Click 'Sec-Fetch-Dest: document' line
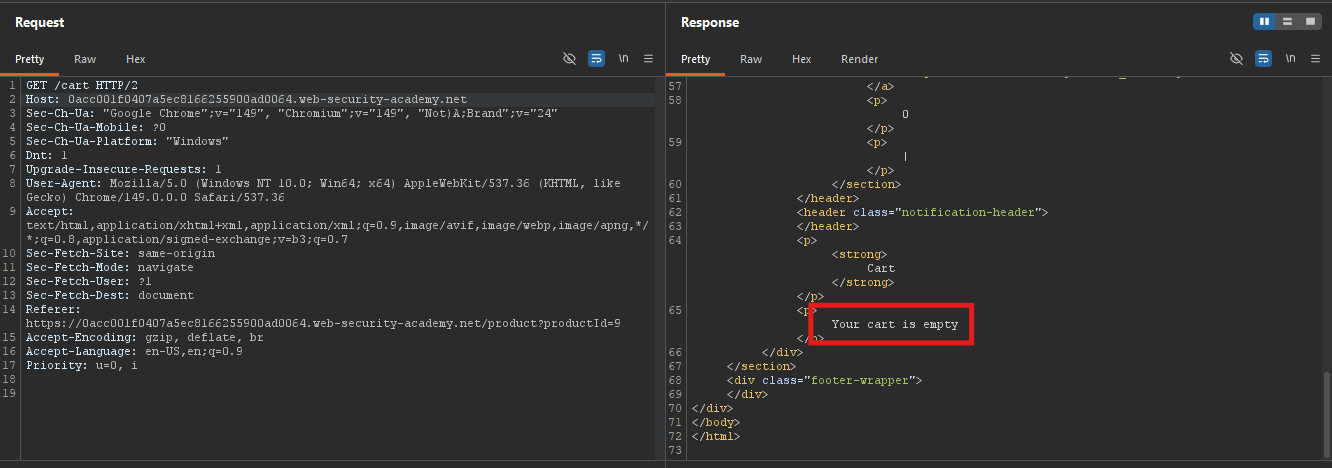 click(110, 296)
